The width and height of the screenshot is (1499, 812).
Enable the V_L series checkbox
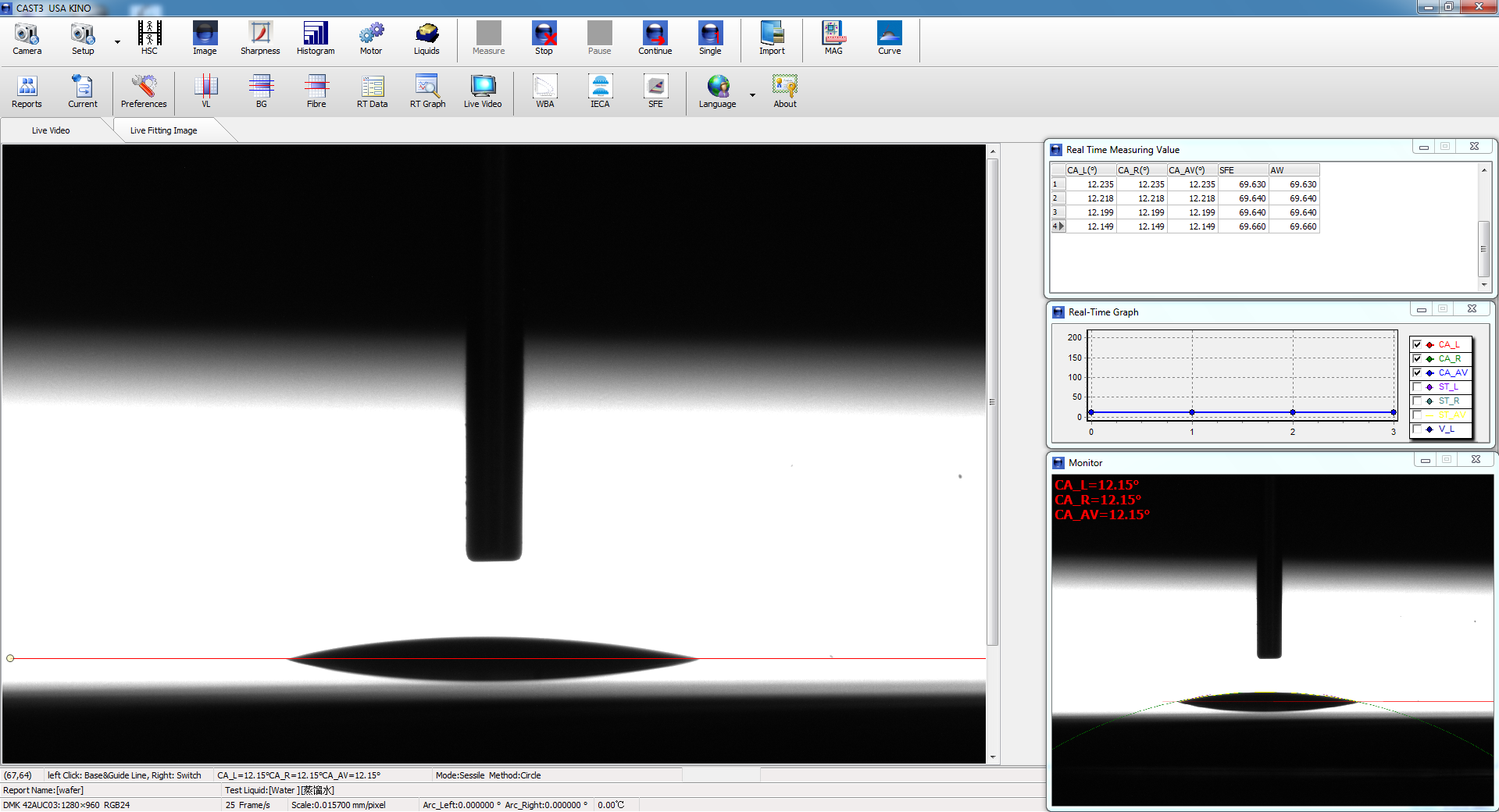1417,429
